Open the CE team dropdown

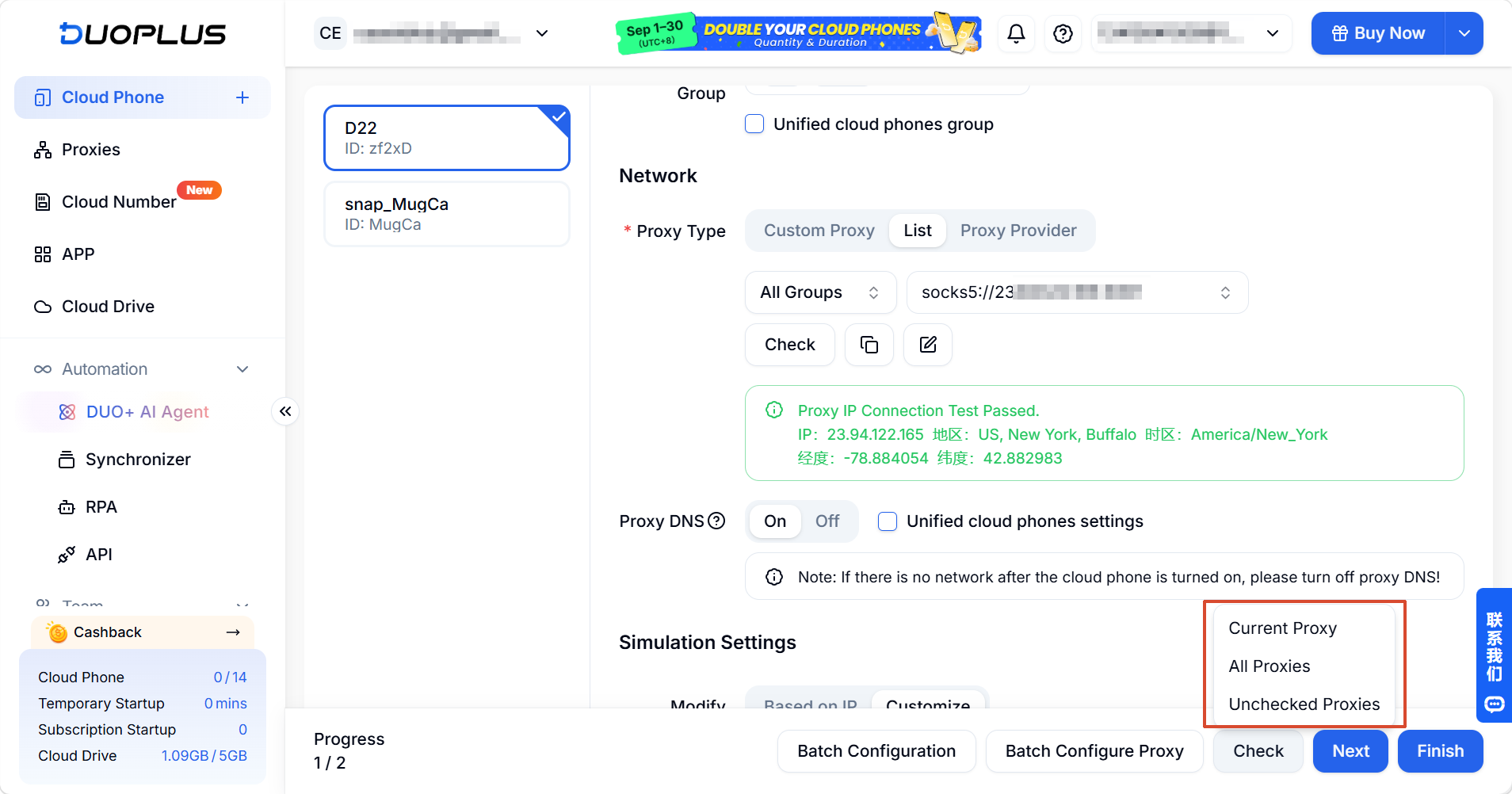tap(432, 33)
